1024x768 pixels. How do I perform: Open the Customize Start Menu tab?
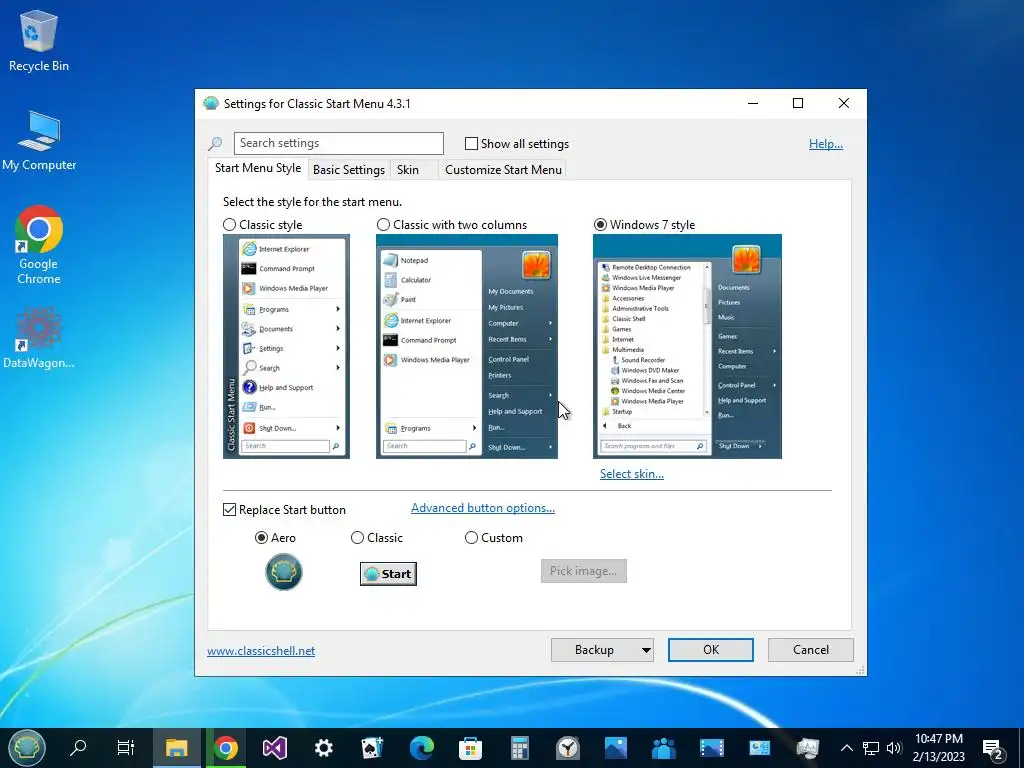tap(503, 170)
